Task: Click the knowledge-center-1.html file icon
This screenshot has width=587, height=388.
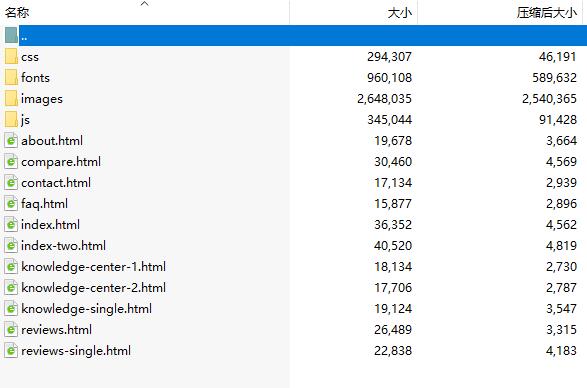Action: (11, 267)
